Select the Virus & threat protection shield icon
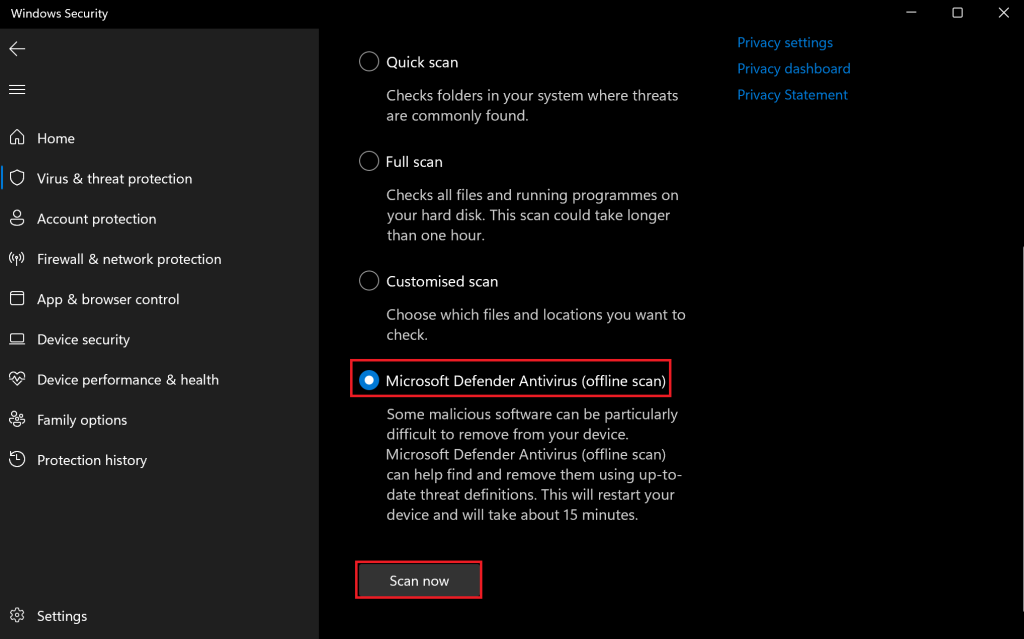Viewport: 1024px width, 639px height. pos(16,178)
